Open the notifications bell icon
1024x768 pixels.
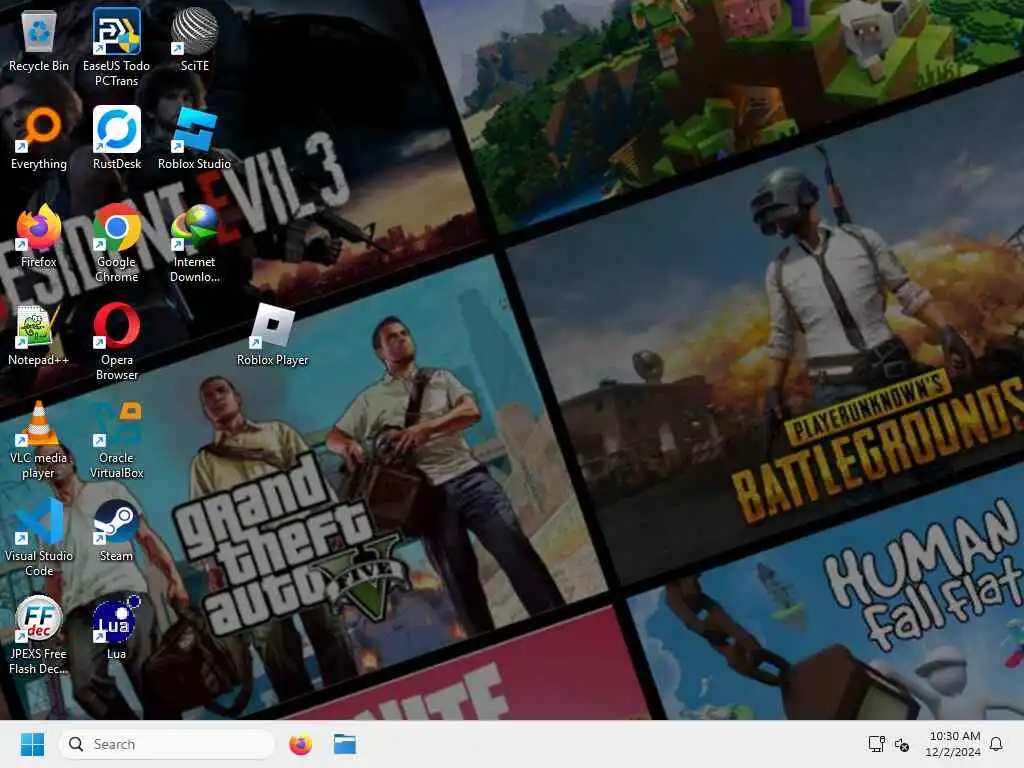(996, 744)
